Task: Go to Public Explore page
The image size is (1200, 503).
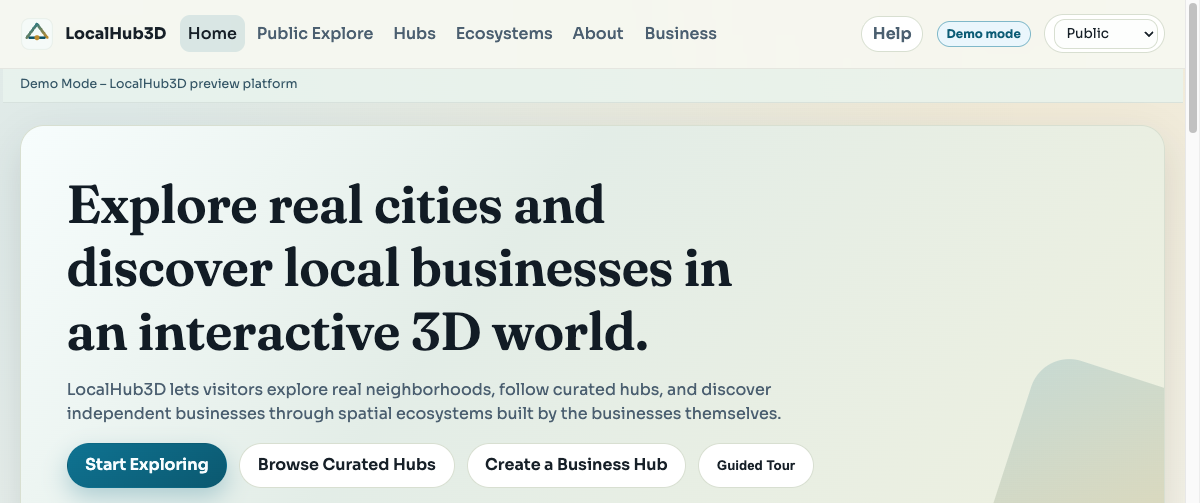Action: pyautogui.click(x=315, y=33)
